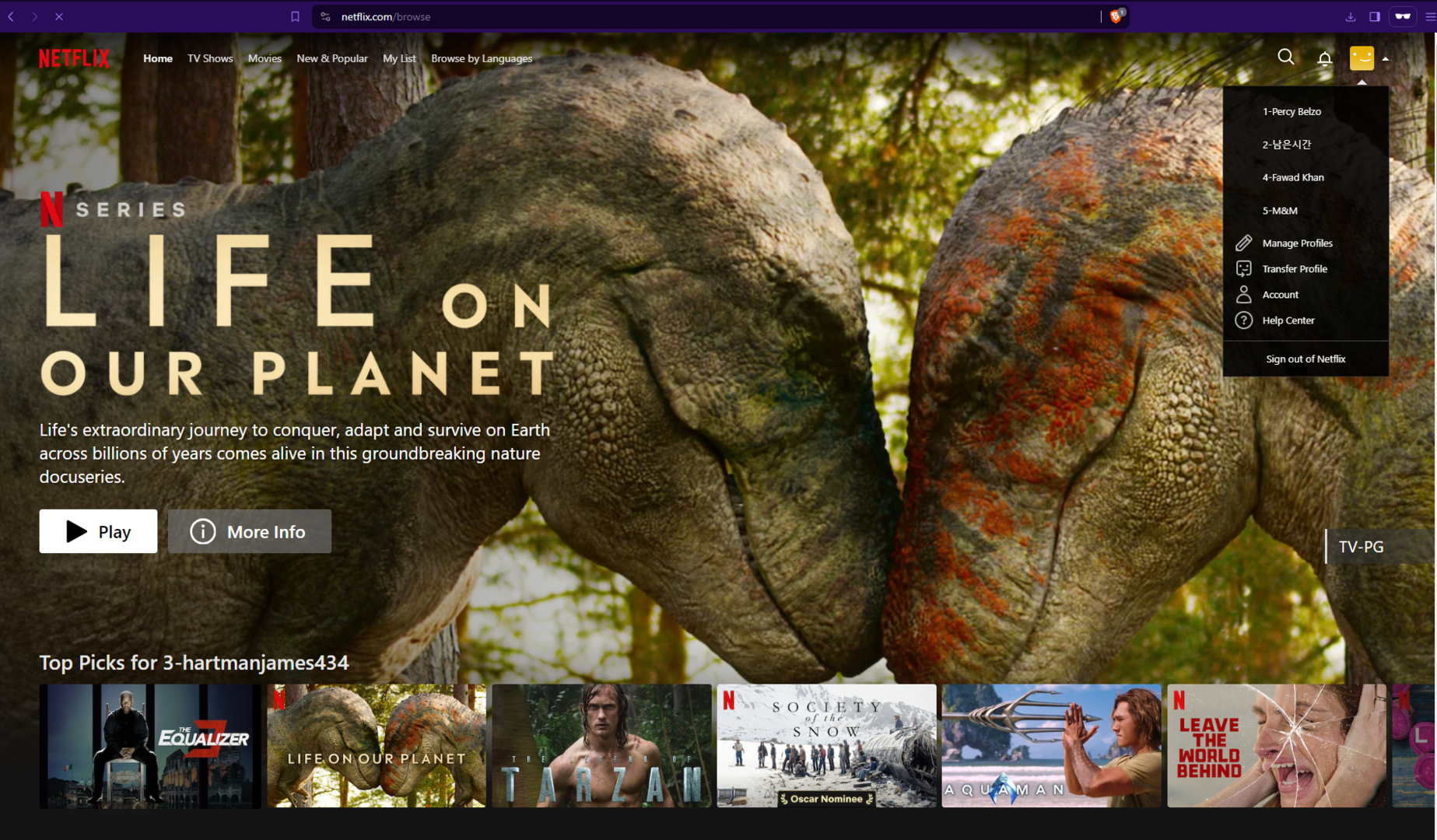Collapse the profile menu caret arrow
Image resolution: width=1437 pixels, height=840 pixels.
pyautogui.click(x=1386, y=58)
